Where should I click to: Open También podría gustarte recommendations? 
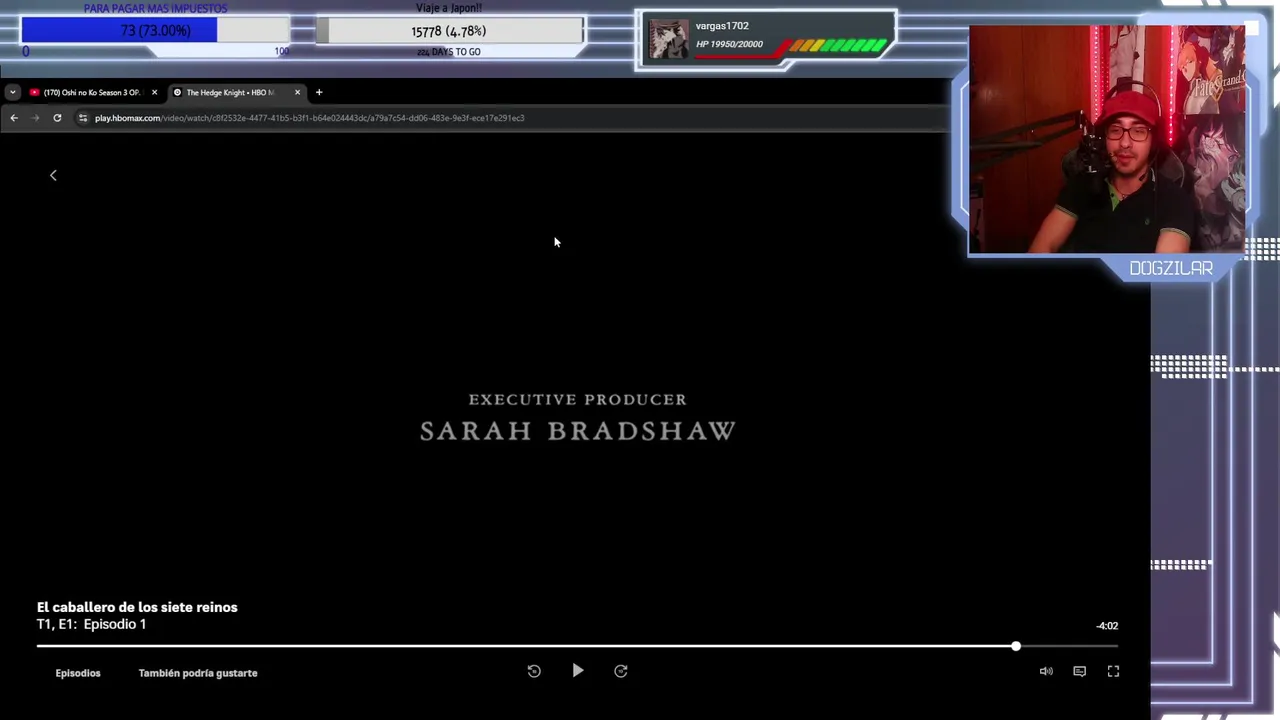click(198, 673)
